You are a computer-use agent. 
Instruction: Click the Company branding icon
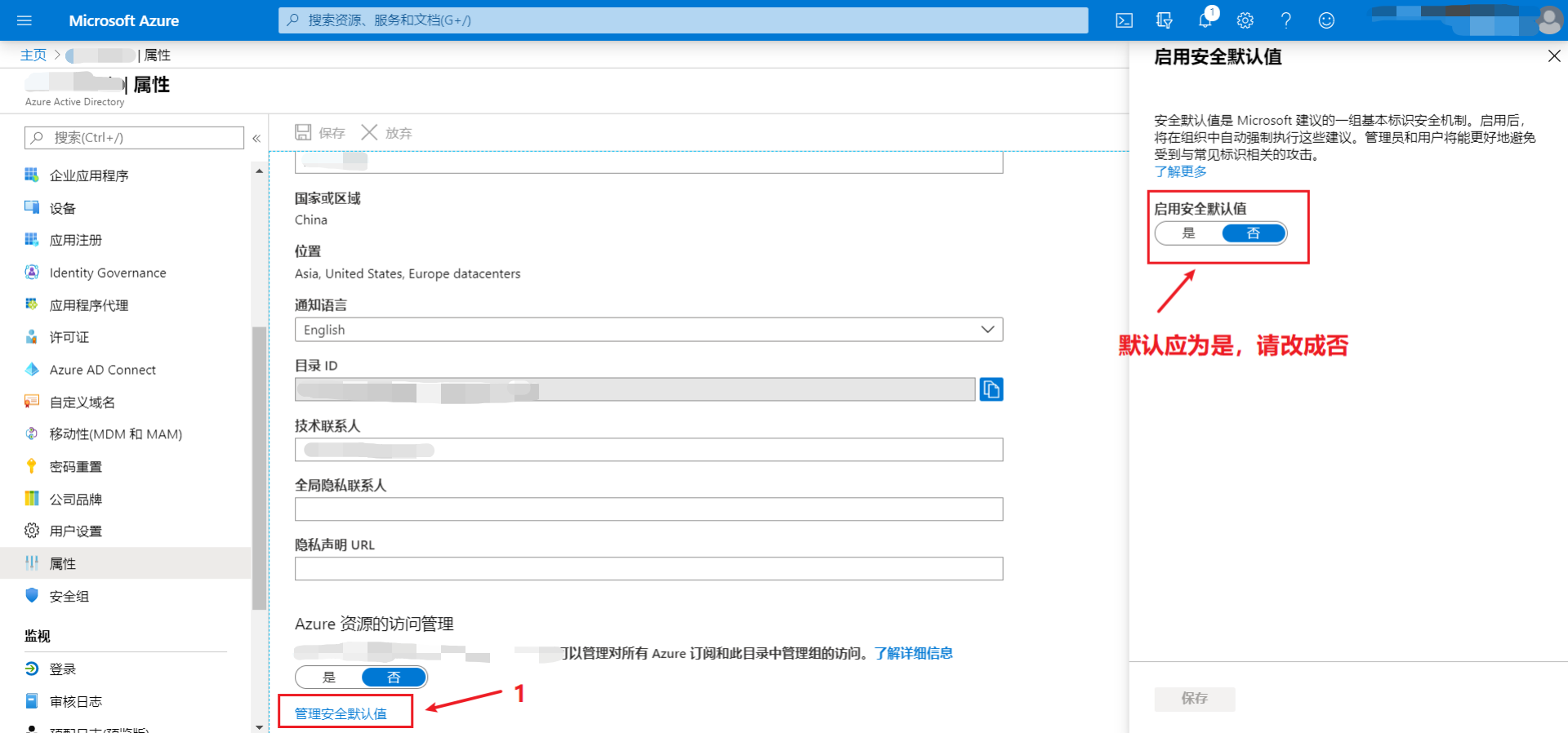pyautogui.click(x=32, y=499)
